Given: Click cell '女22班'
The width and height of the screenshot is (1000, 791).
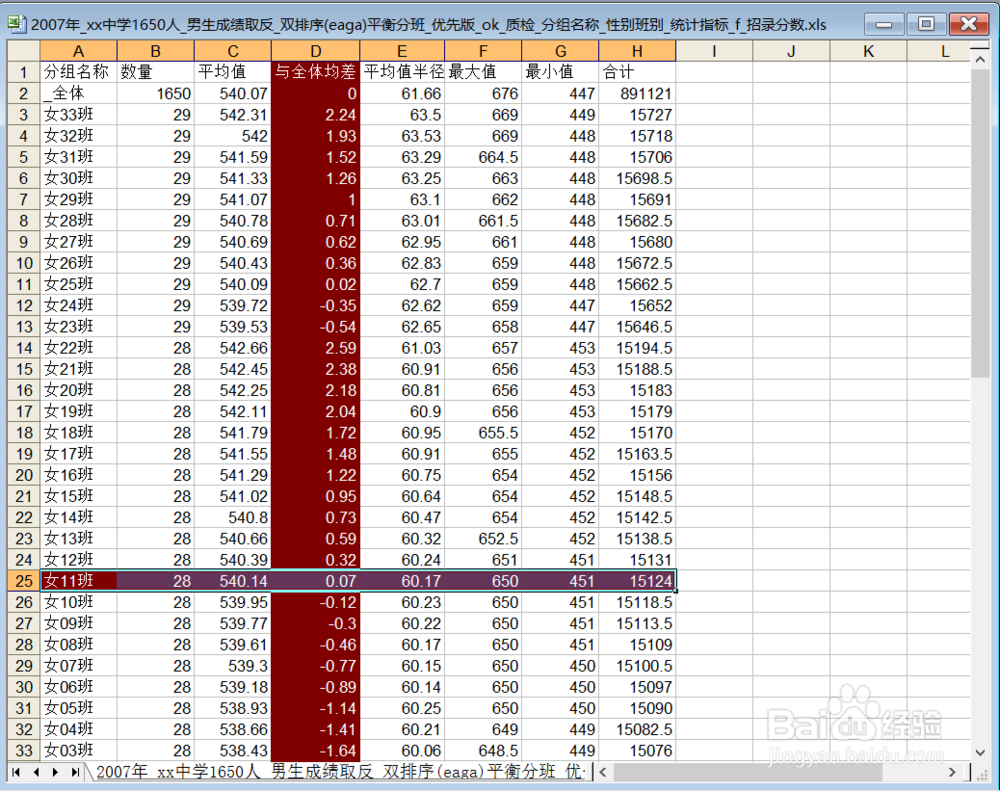Looking at the screenshot, I should pos(78,348).
